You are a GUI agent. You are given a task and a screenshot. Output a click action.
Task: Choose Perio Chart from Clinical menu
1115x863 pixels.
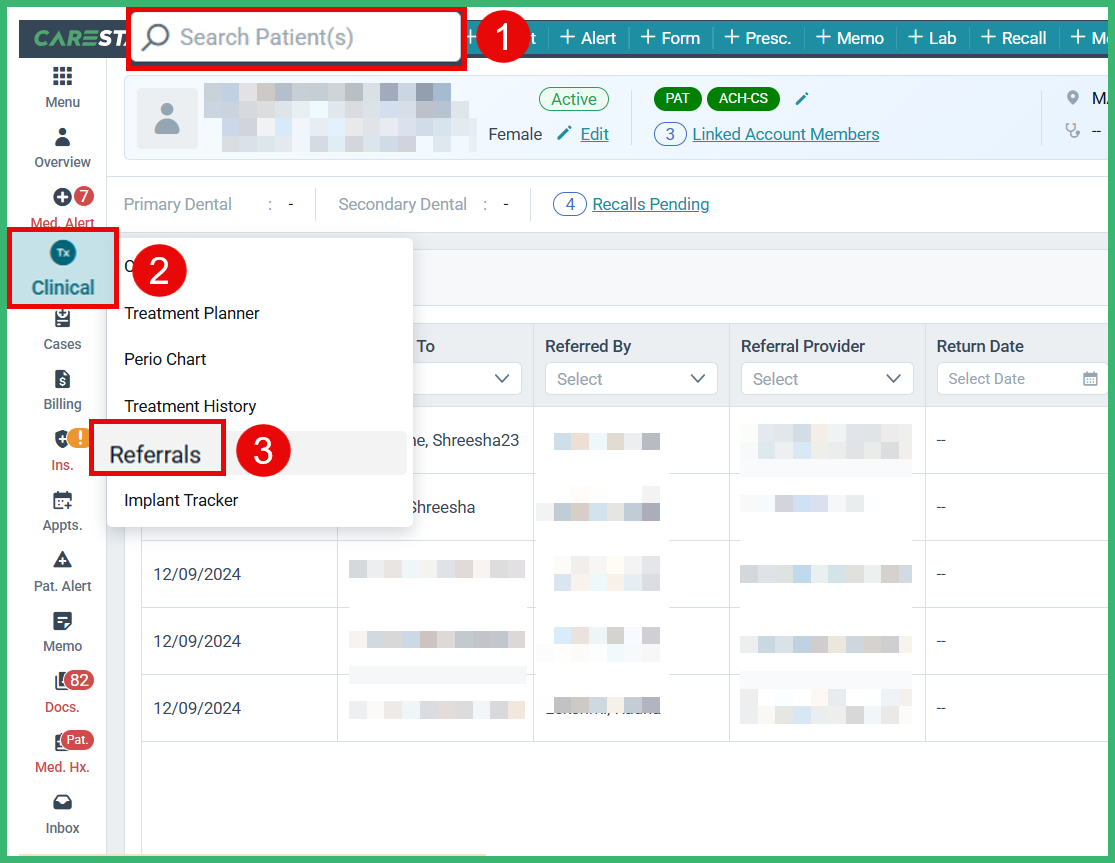click(x=165, y=360)
